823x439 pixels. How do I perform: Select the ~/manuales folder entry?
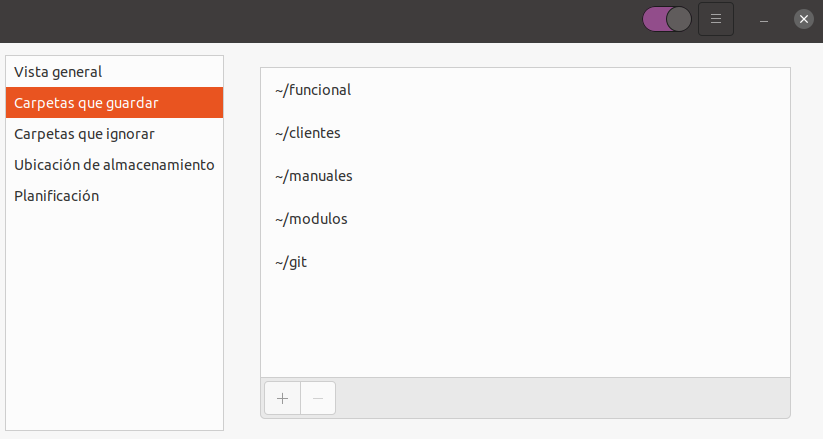tap(525, 176)
